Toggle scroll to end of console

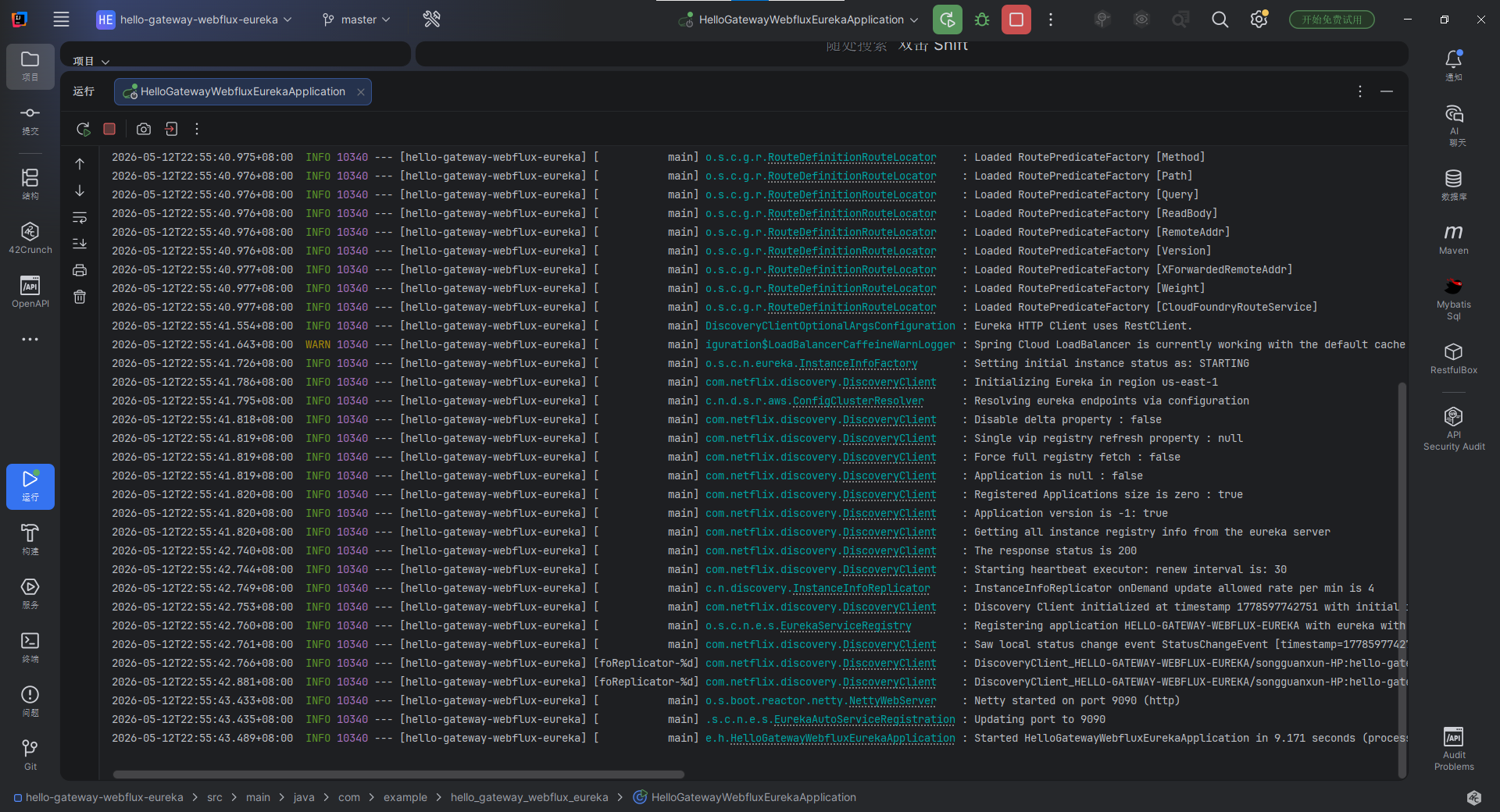pyautogui.click(x=80, y=244)
